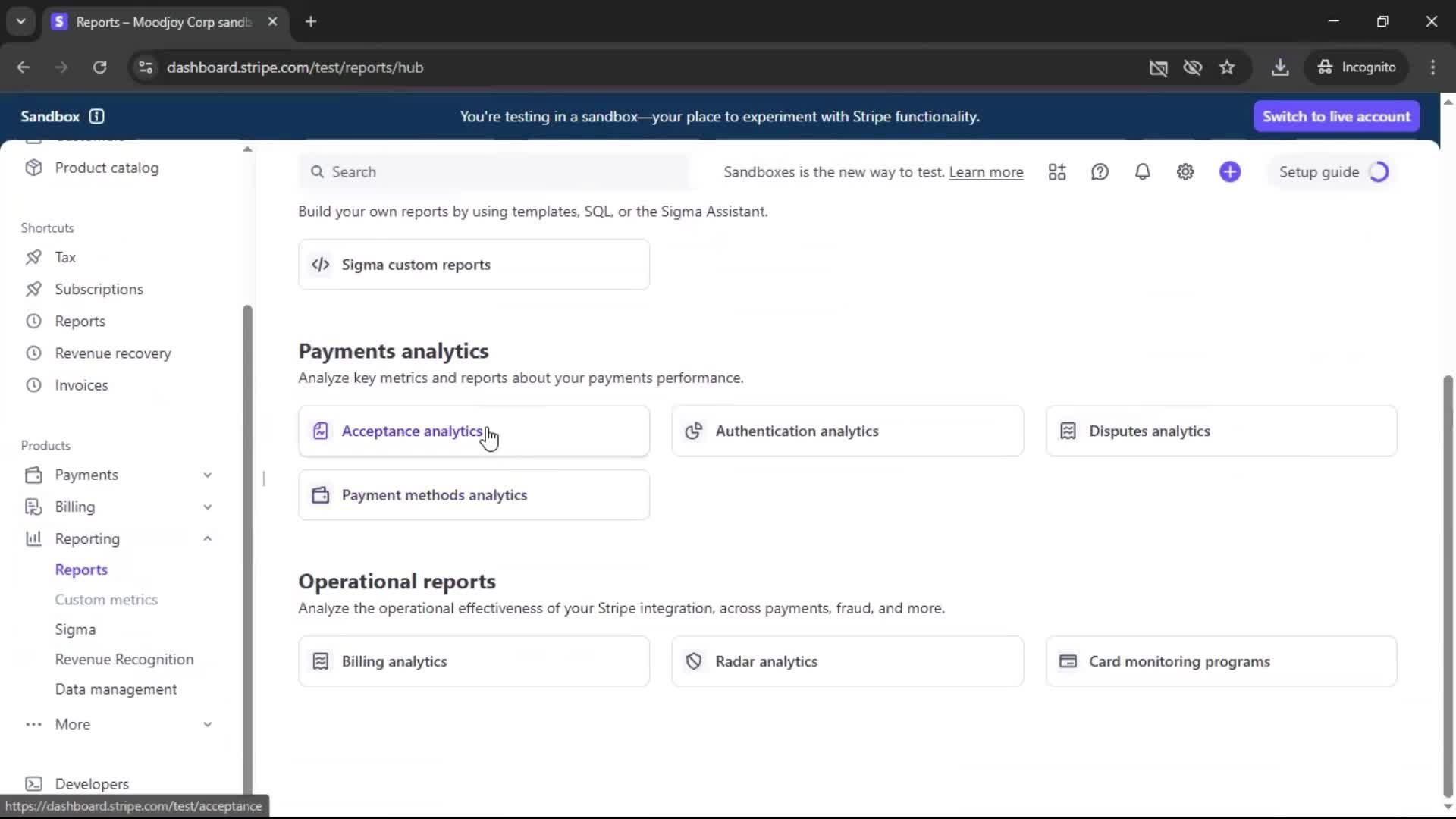This screenshot has width=1456, height=819.
Task: Open Custom metrics in sidebar
Action: point(106,600)
